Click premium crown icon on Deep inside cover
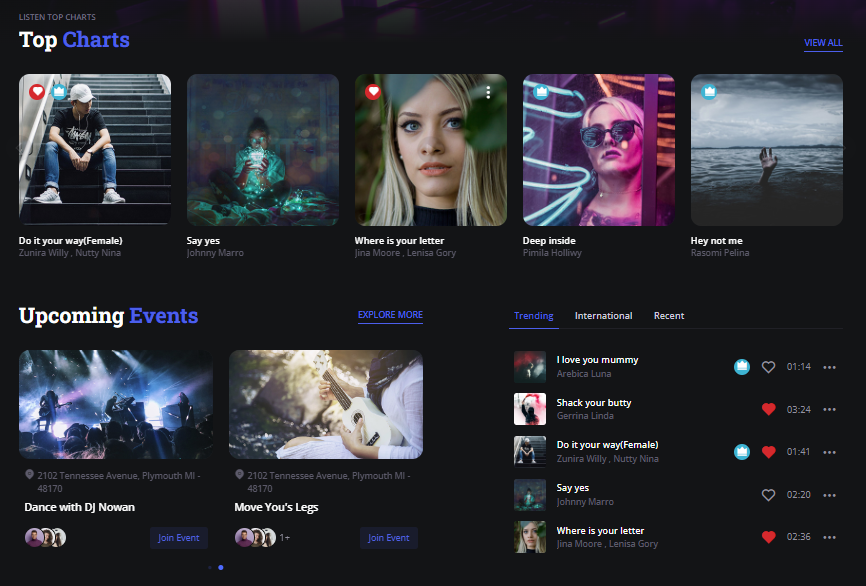 tap(541, 92)
